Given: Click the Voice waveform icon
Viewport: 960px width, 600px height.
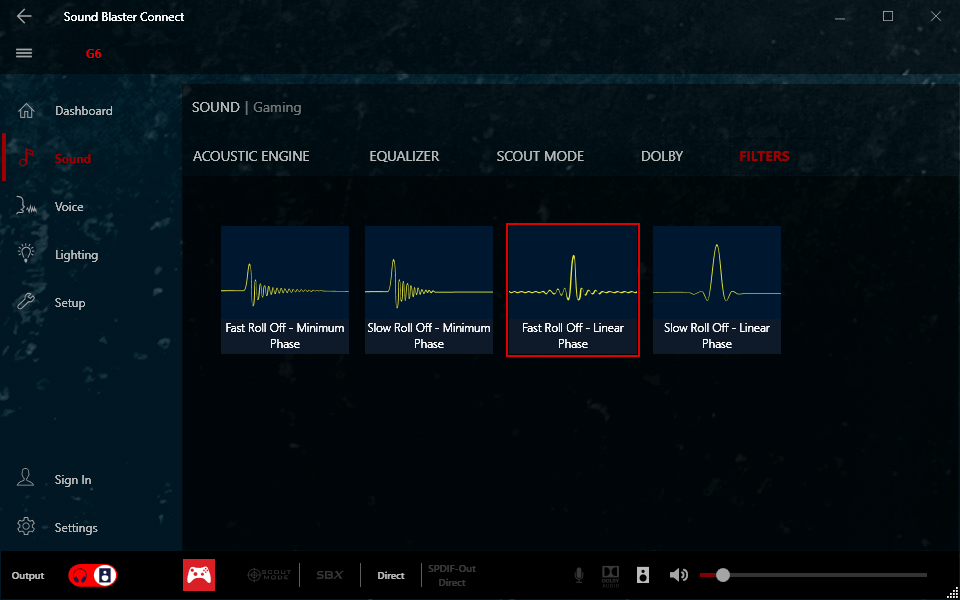Looking at the screenshot, I should tap(26, 207).
